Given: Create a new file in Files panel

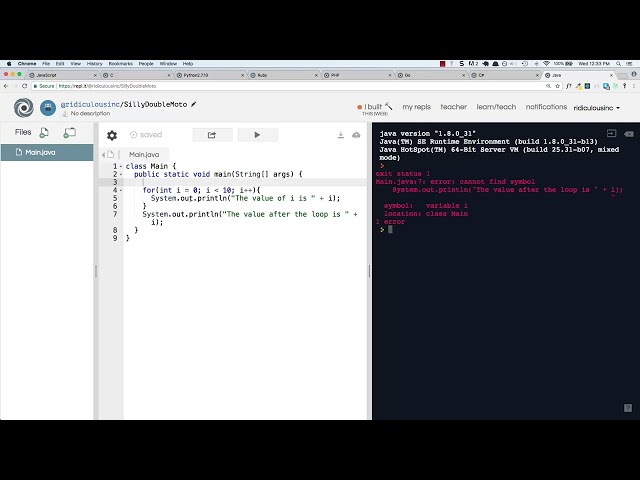Looking at the screenshot, I should [44, 132].
